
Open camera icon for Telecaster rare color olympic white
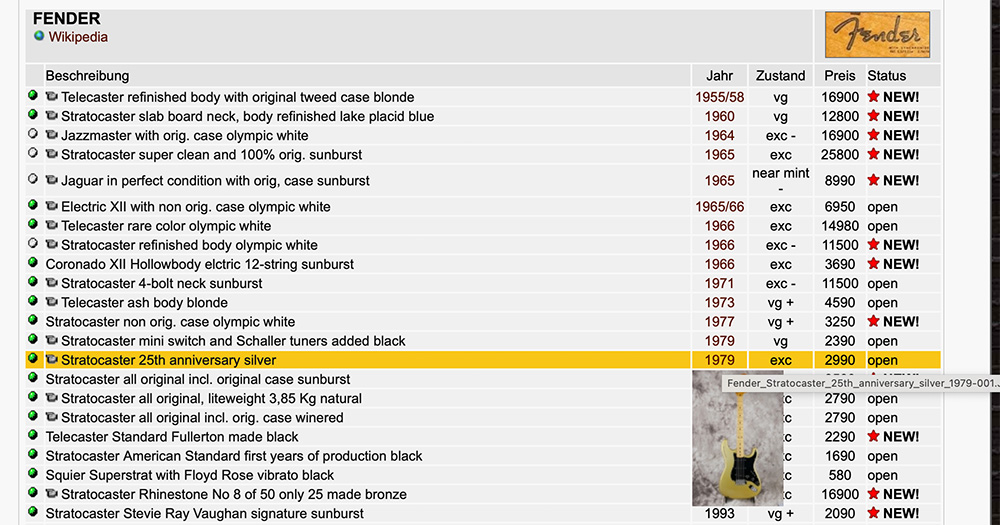click(52, 226)
